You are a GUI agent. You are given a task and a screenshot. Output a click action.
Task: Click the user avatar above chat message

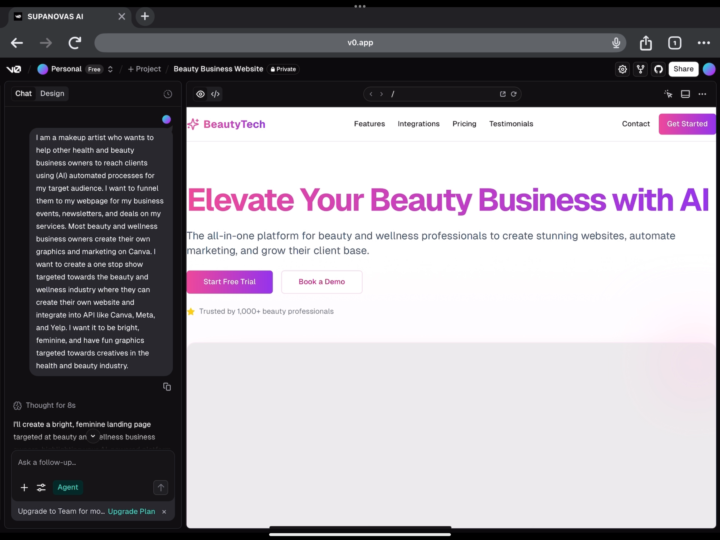tap(166, 119)
